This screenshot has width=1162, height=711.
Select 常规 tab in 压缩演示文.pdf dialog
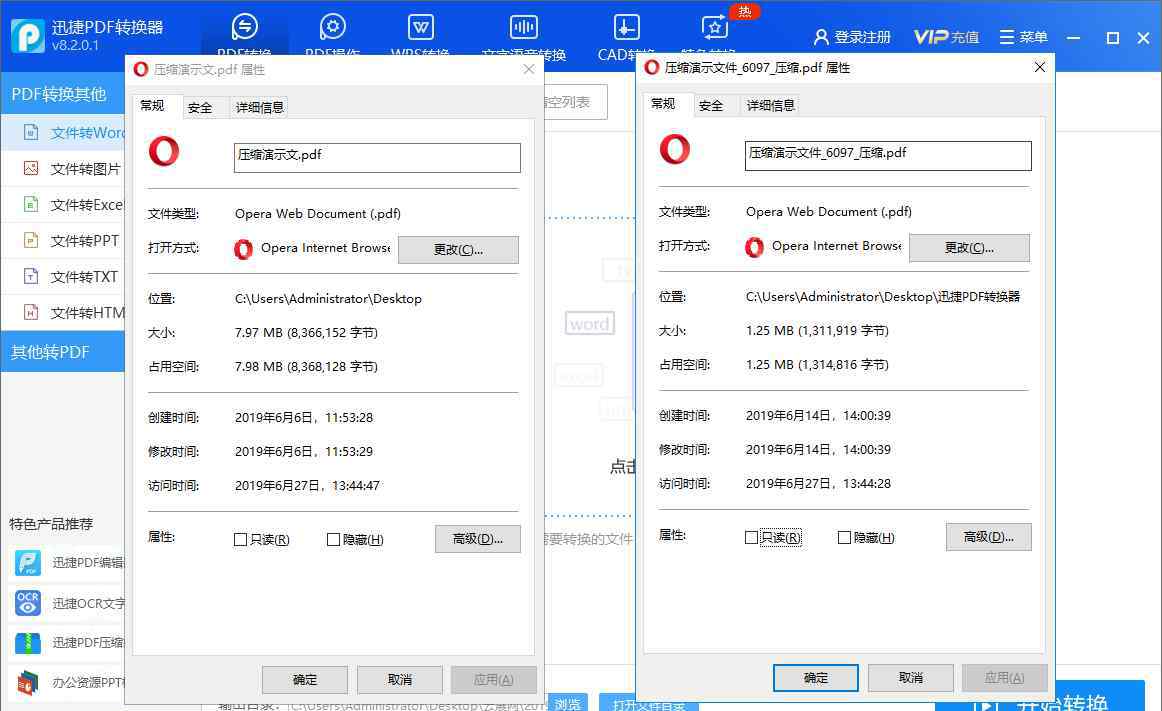point(153,106)
